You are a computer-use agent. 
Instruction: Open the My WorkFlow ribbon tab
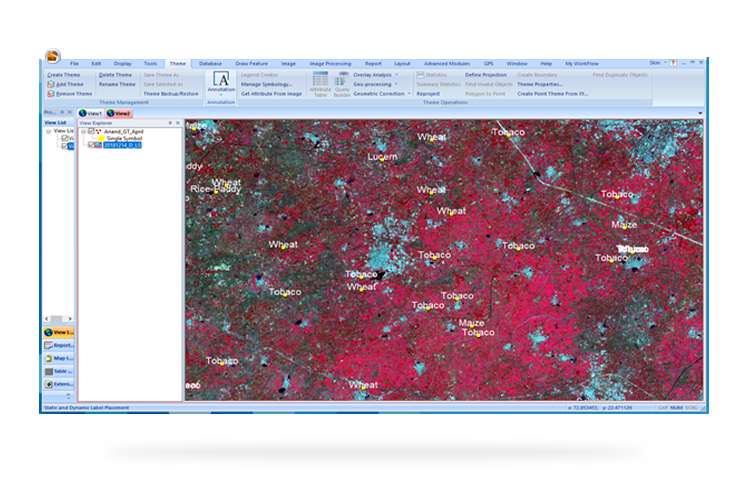click(x=582, y=64)
